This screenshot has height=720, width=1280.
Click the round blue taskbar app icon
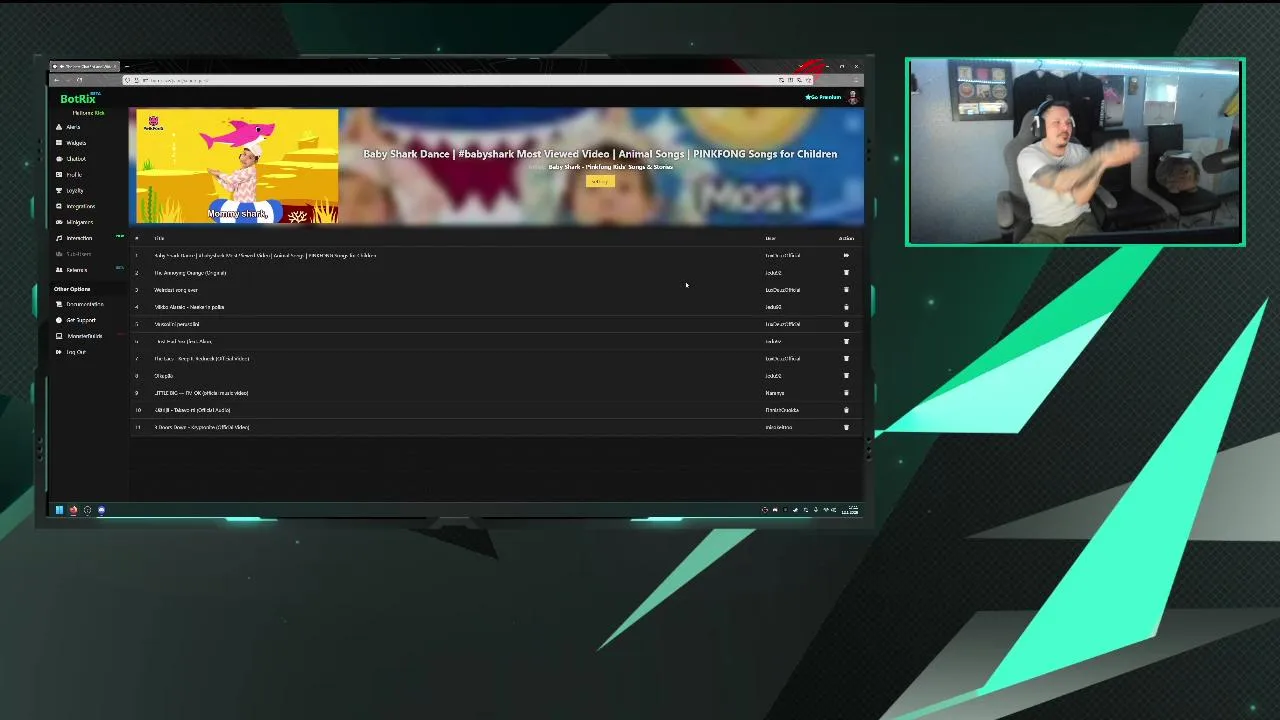(101, 510)
